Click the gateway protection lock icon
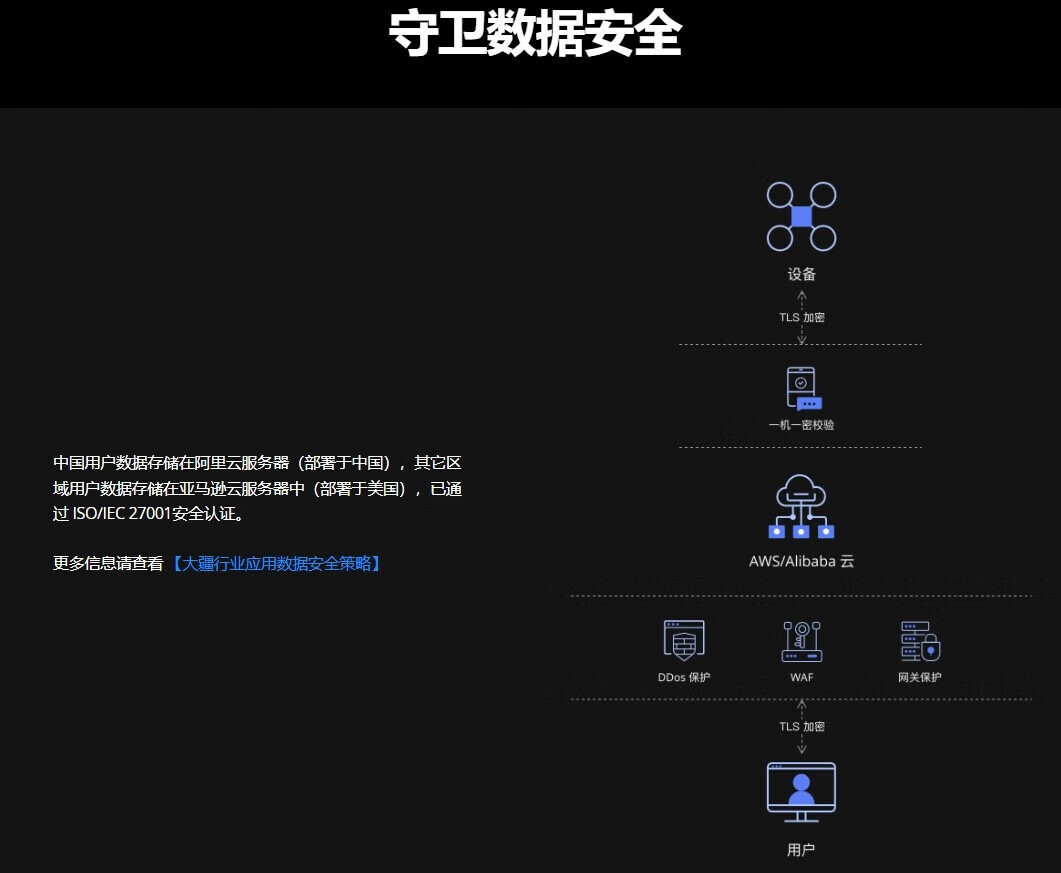The height and width of the screenshot is (873, 1061). click(920, 641)
